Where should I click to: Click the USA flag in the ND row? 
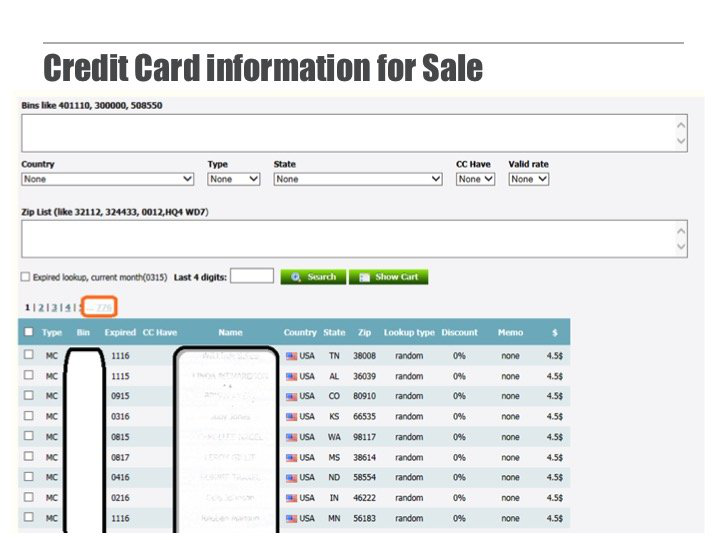pyautogui.click(x=292, y=478)
